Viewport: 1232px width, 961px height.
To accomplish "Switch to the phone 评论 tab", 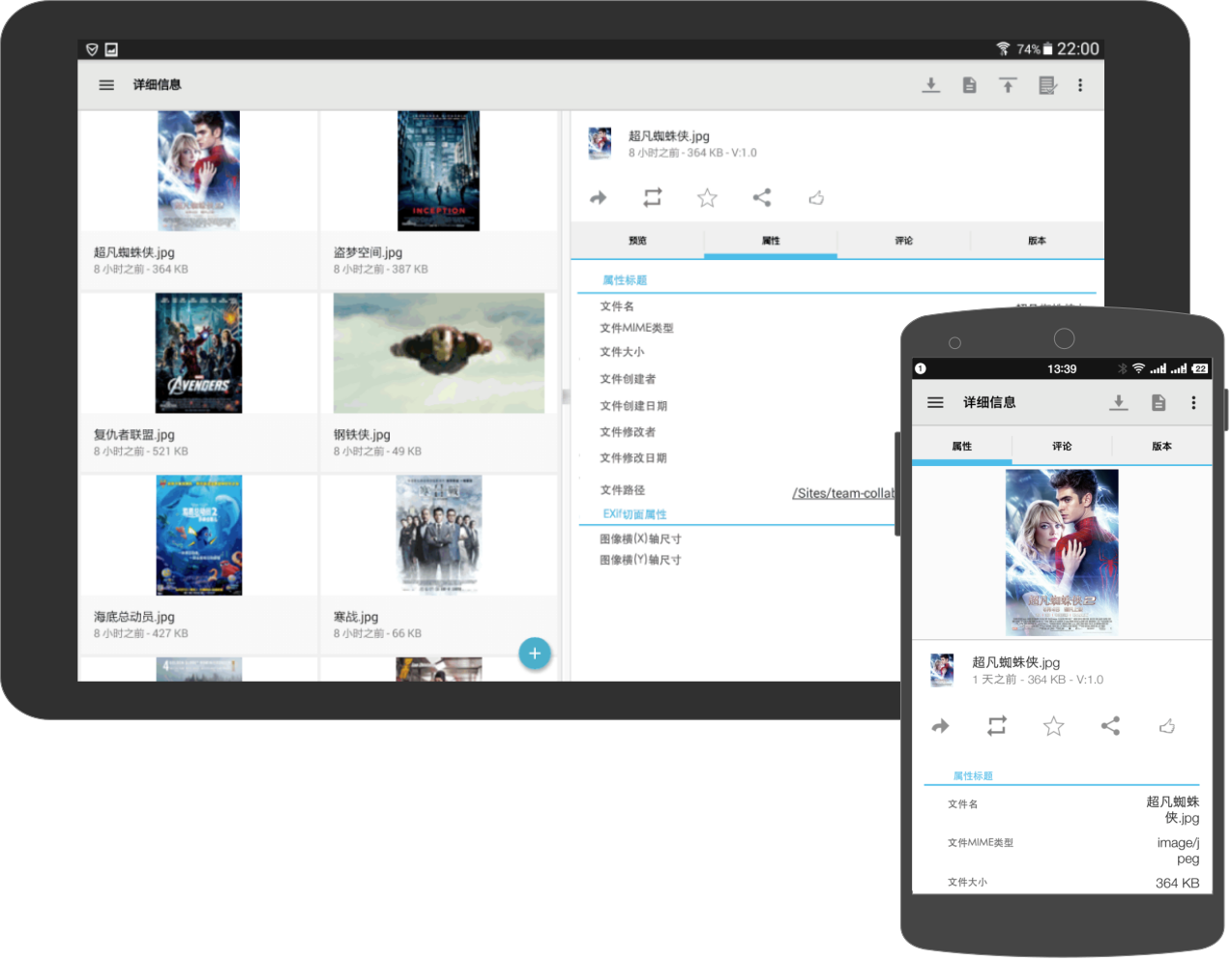I will [x=1062, y=447].
